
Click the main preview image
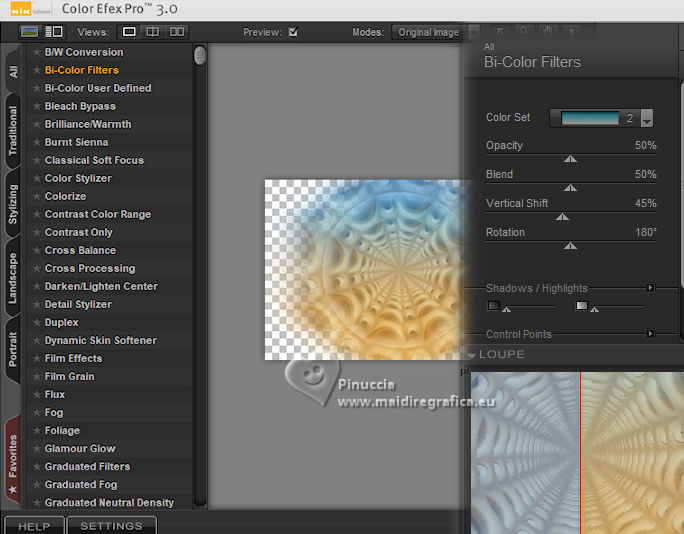(x=364, y=270)
